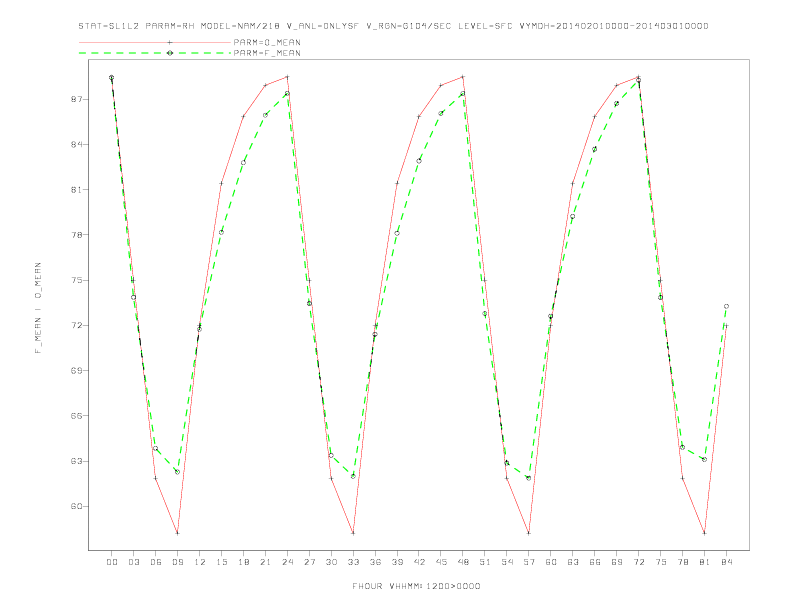Screen dimensions: 792x612
Task: Click the x-axis title FHOUR VHHMM:1200>0000
Action: tap(416, 586)
